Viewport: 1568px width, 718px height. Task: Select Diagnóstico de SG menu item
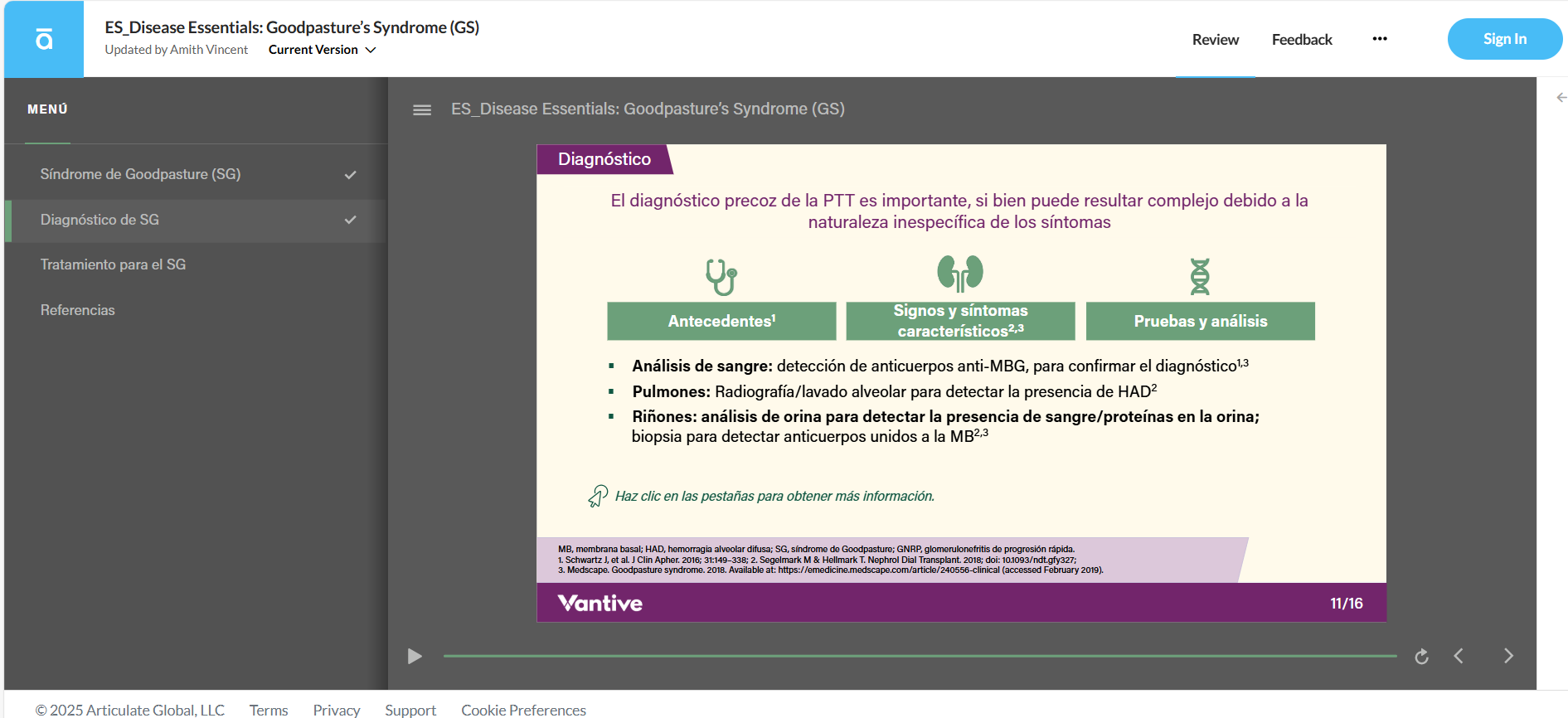[x=197, y=220]
